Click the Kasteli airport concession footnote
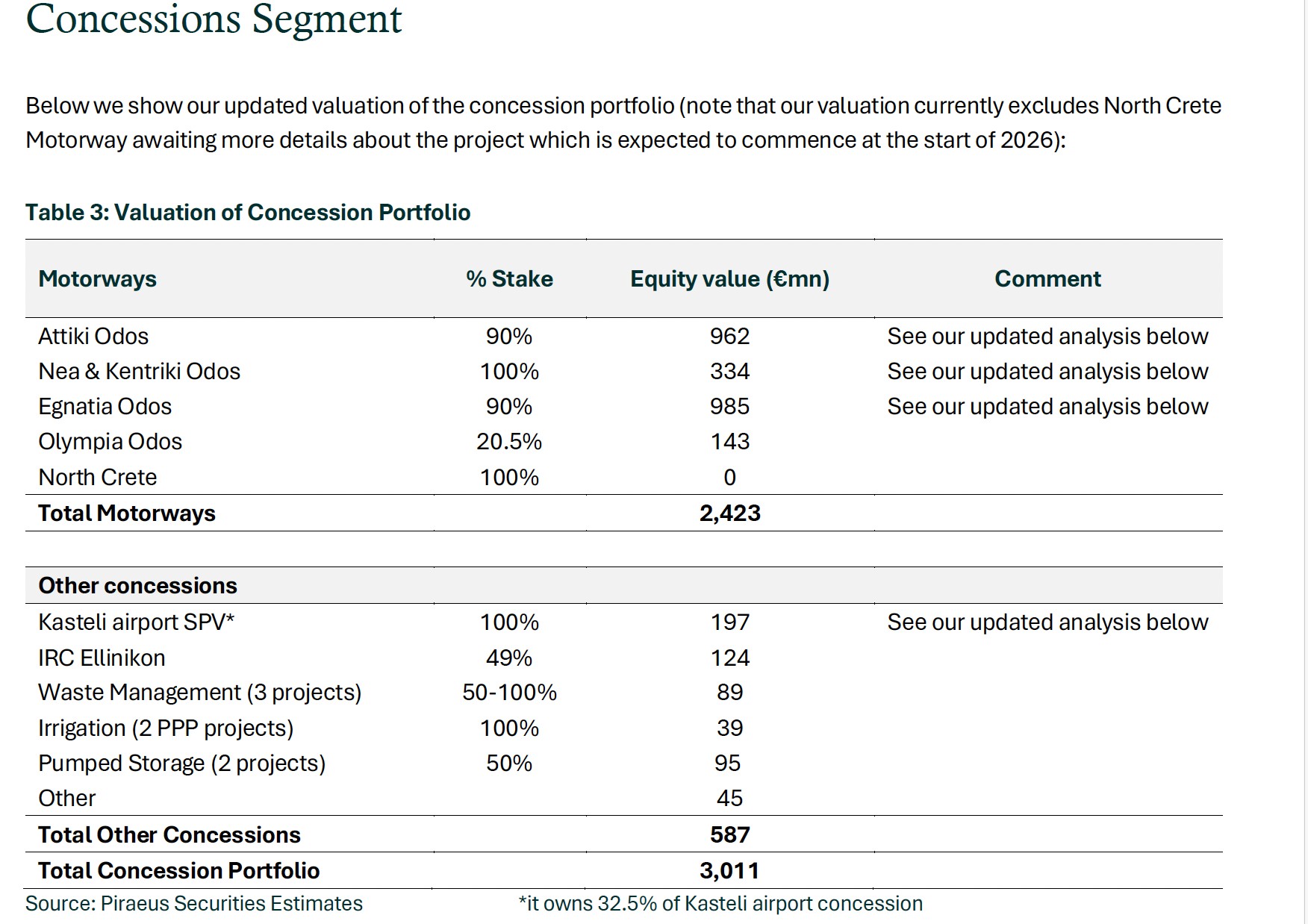This screenshot has width=1308, height=924. click(720, 904)
